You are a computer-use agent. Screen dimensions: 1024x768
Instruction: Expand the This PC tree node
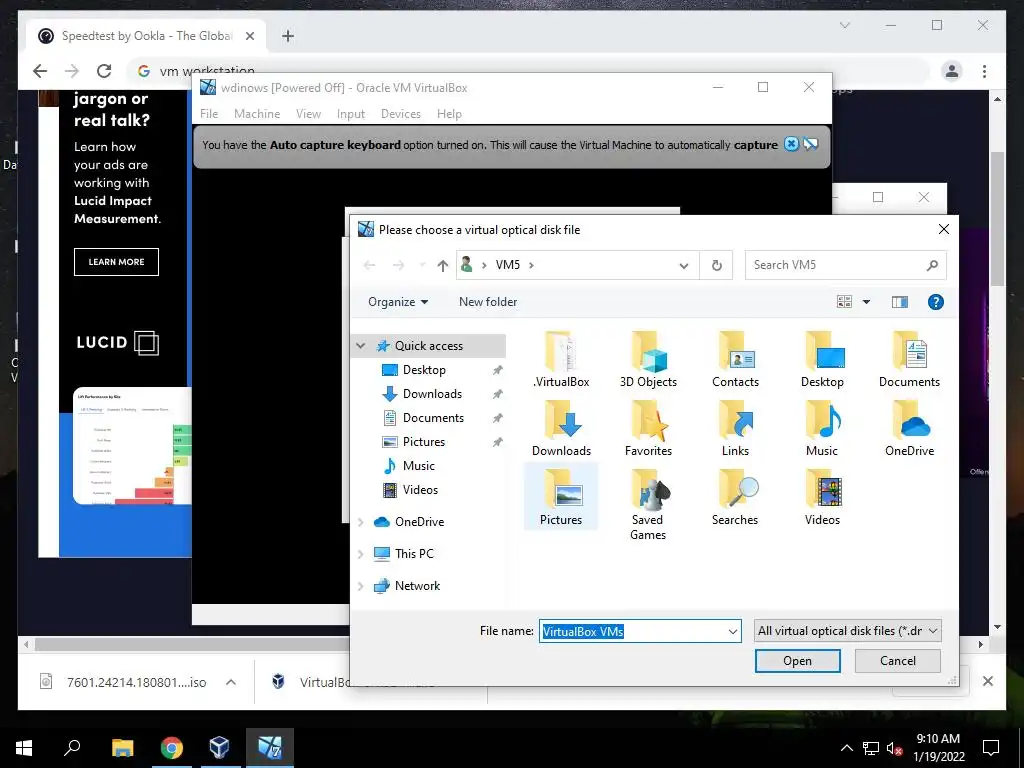[x=360, y=553]
